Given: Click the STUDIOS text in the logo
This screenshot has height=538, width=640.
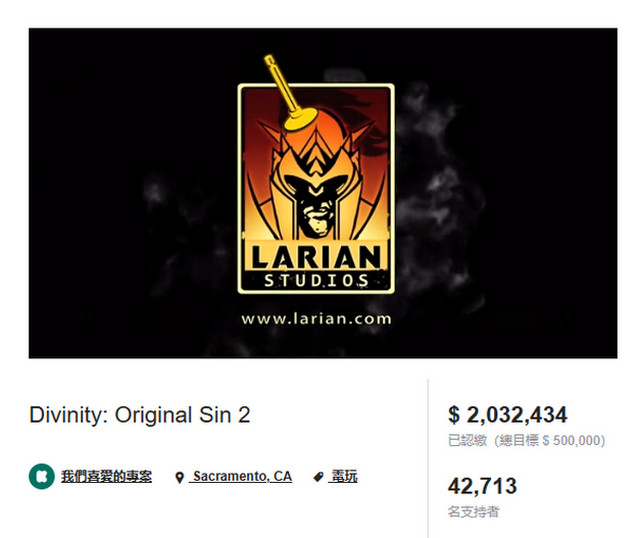Looking at the screenshot, I should pos(316,280).
